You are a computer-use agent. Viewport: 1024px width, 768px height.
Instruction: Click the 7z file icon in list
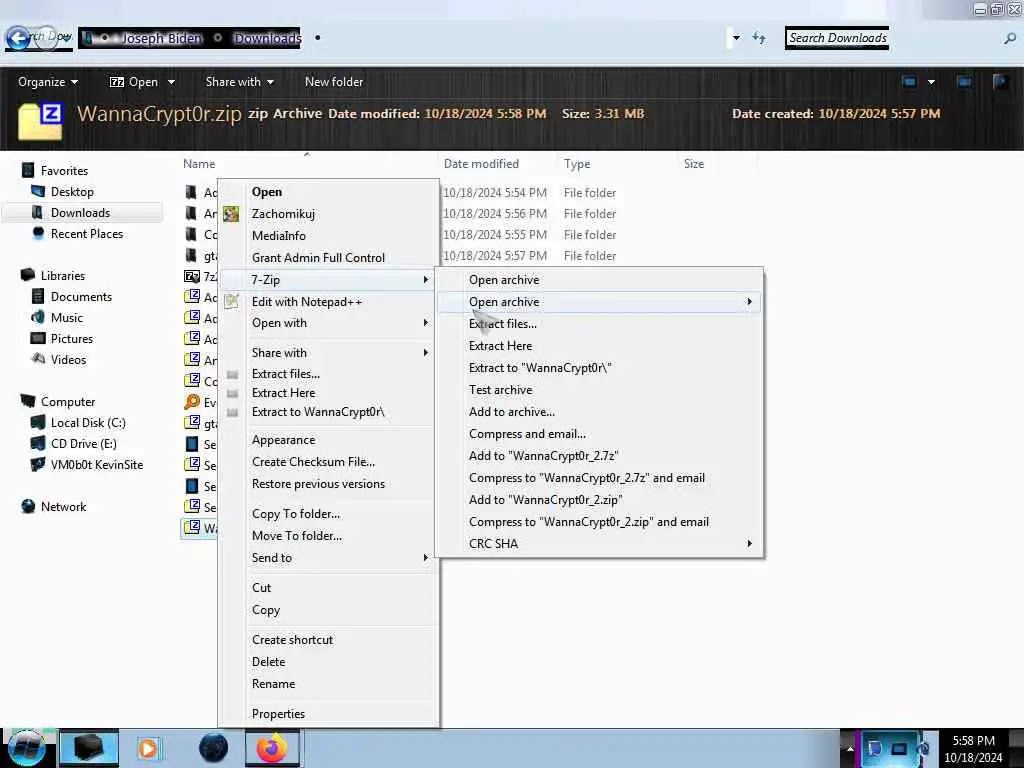click(192, 277)
